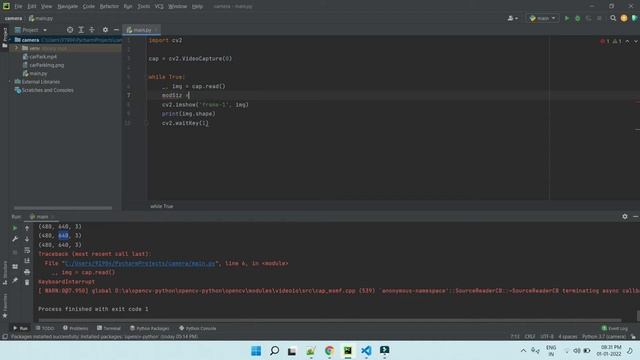Open the Refactor menu

coord(109,7)
